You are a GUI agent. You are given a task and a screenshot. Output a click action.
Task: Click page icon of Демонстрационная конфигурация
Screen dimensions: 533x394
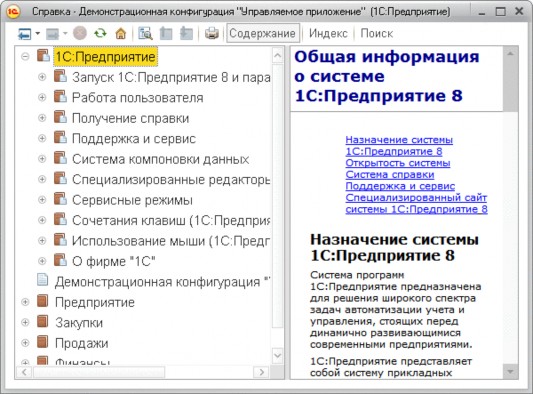pos(42,280)
